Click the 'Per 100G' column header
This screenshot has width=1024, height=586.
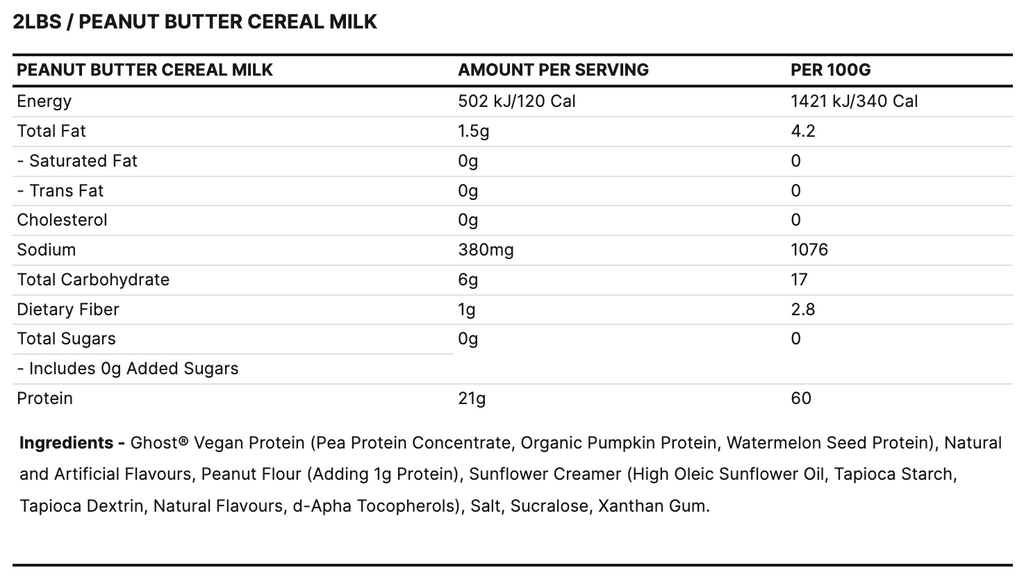point(830,70)
